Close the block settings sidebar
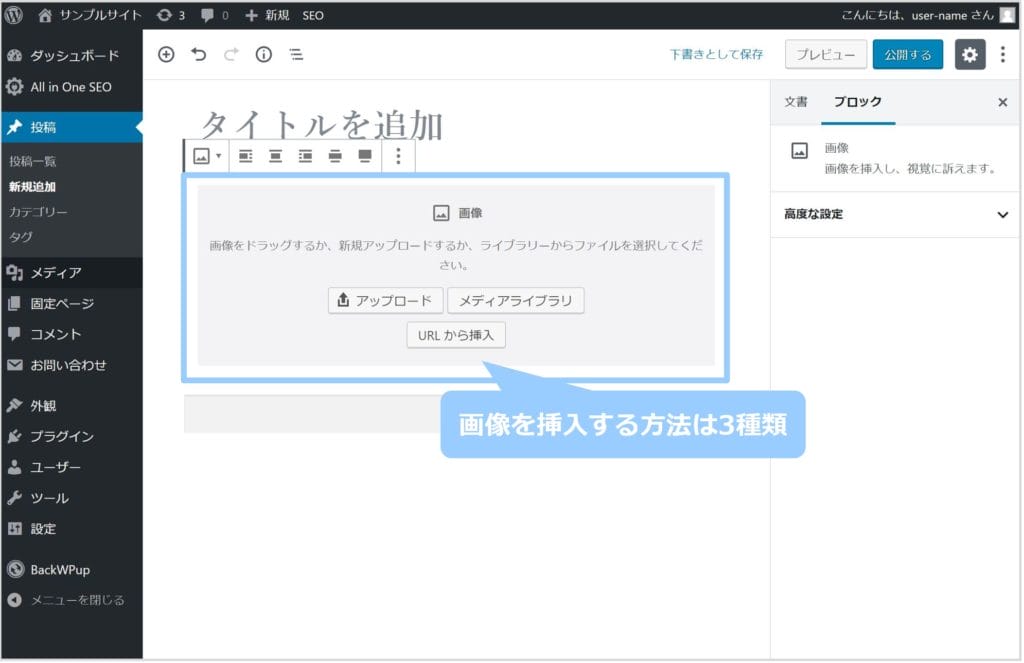 1002,102
